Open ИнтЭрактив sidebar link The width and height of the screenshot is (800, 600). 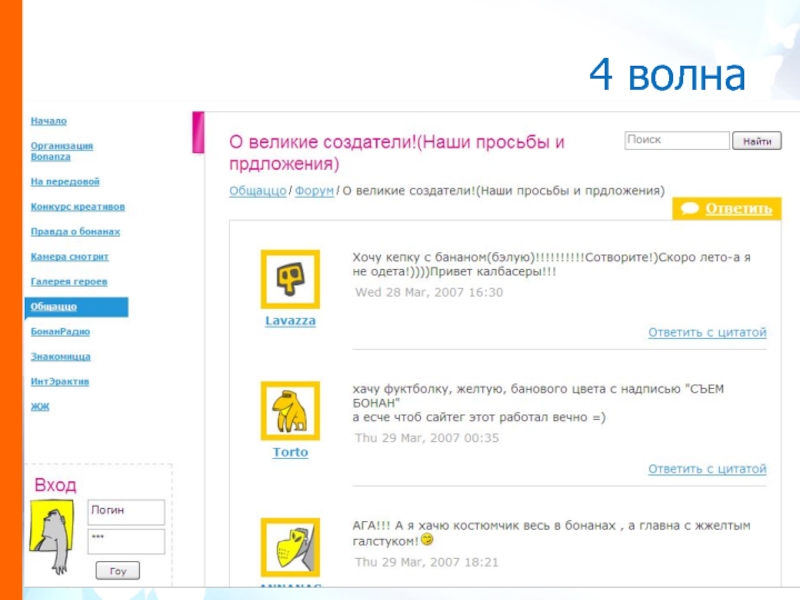pyautogui.click(x=60, y=382)
